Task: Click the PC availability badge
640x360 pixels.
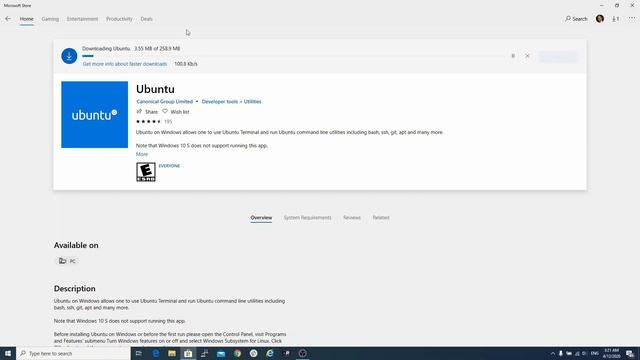Action: coord(67,261)
